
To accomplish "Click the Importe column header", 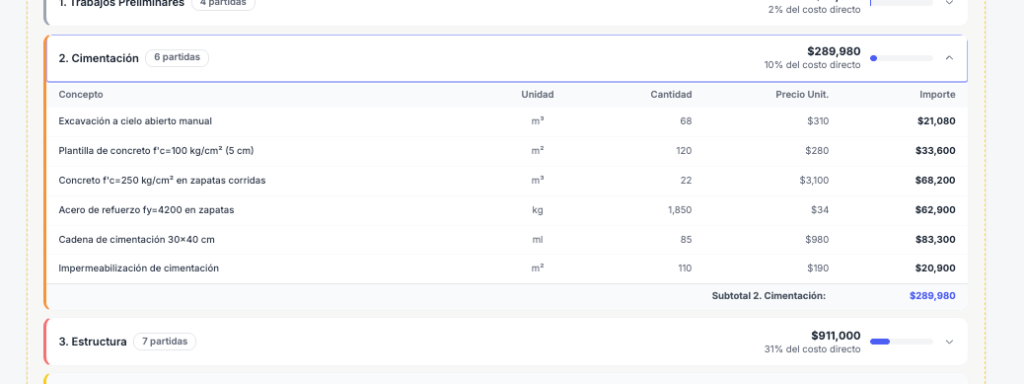I will (937, 95).
